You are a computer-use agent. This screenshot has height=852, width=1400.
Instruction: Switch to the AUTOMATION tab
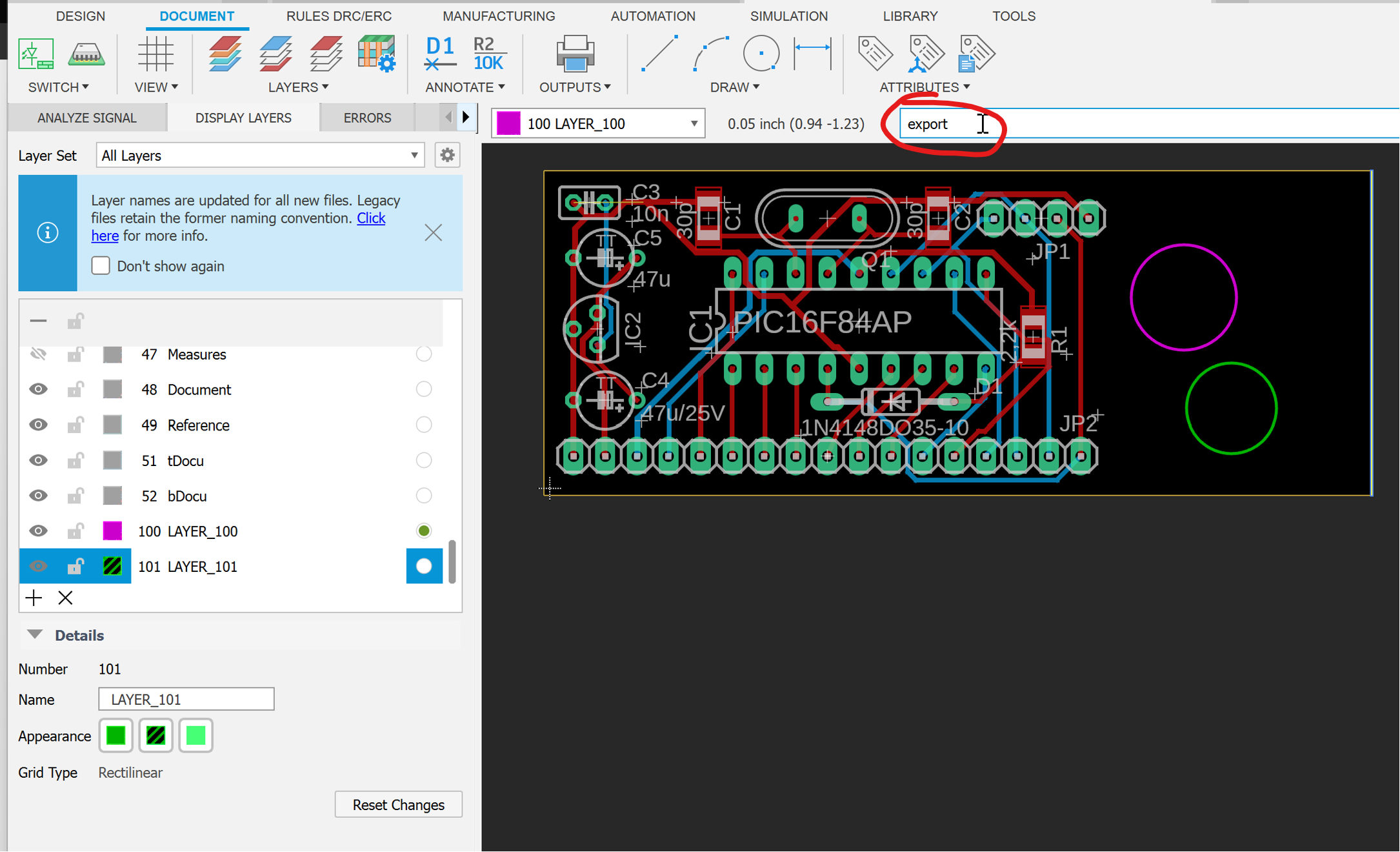click(x=653, y=16)
